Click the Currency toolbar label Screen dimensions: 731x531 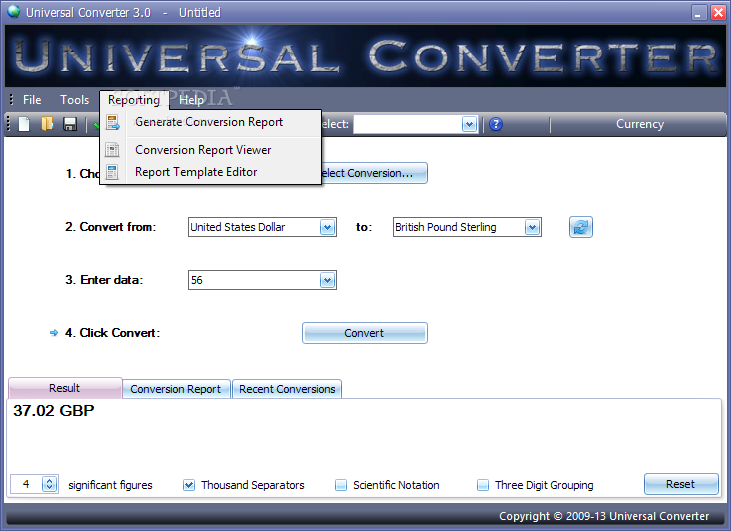pyautogui.click(x=640, y=124)
